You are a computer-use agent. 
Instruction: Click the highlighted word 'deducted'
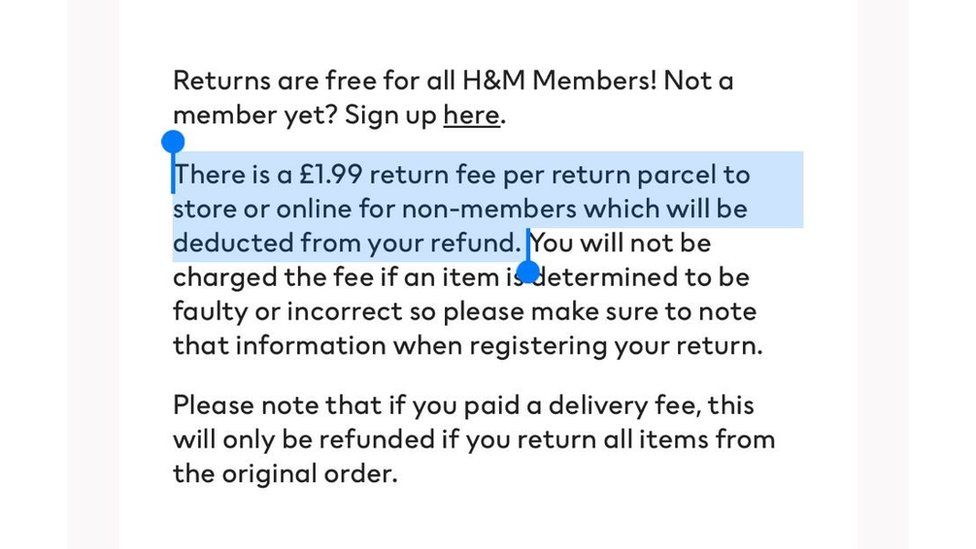click(233, 243)
